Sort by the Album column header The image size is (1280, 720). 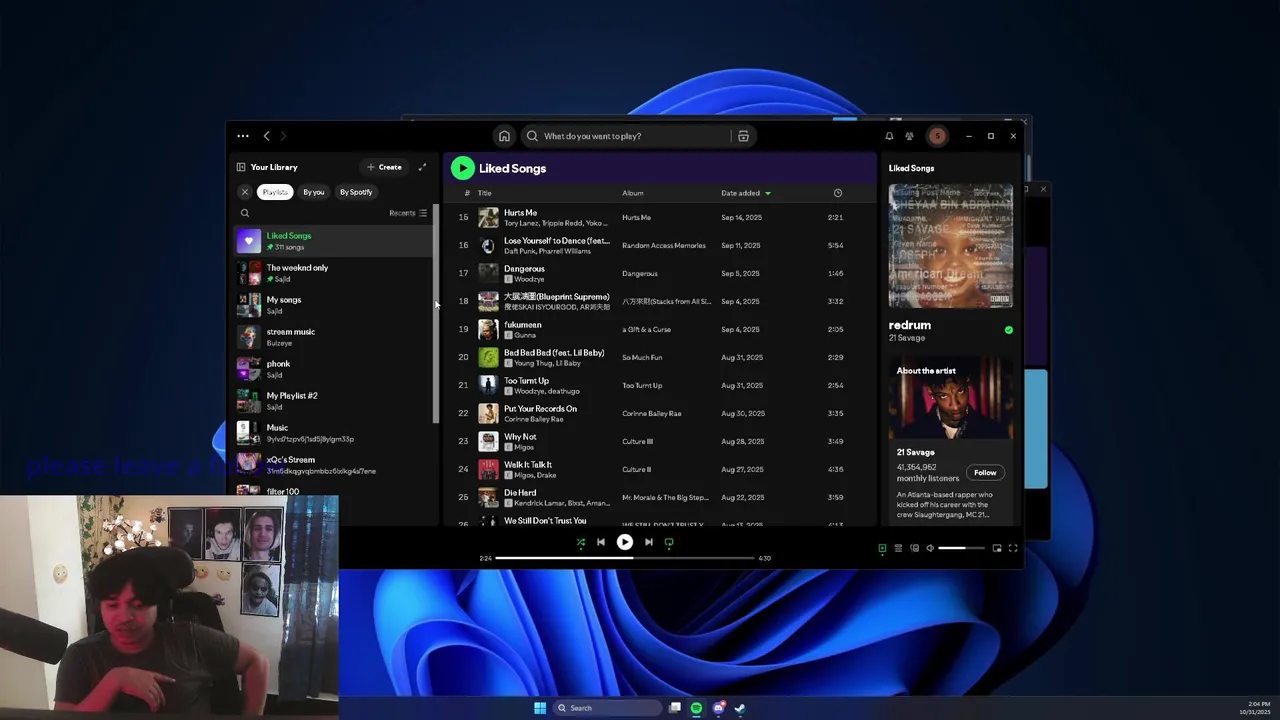pos(633,193)
